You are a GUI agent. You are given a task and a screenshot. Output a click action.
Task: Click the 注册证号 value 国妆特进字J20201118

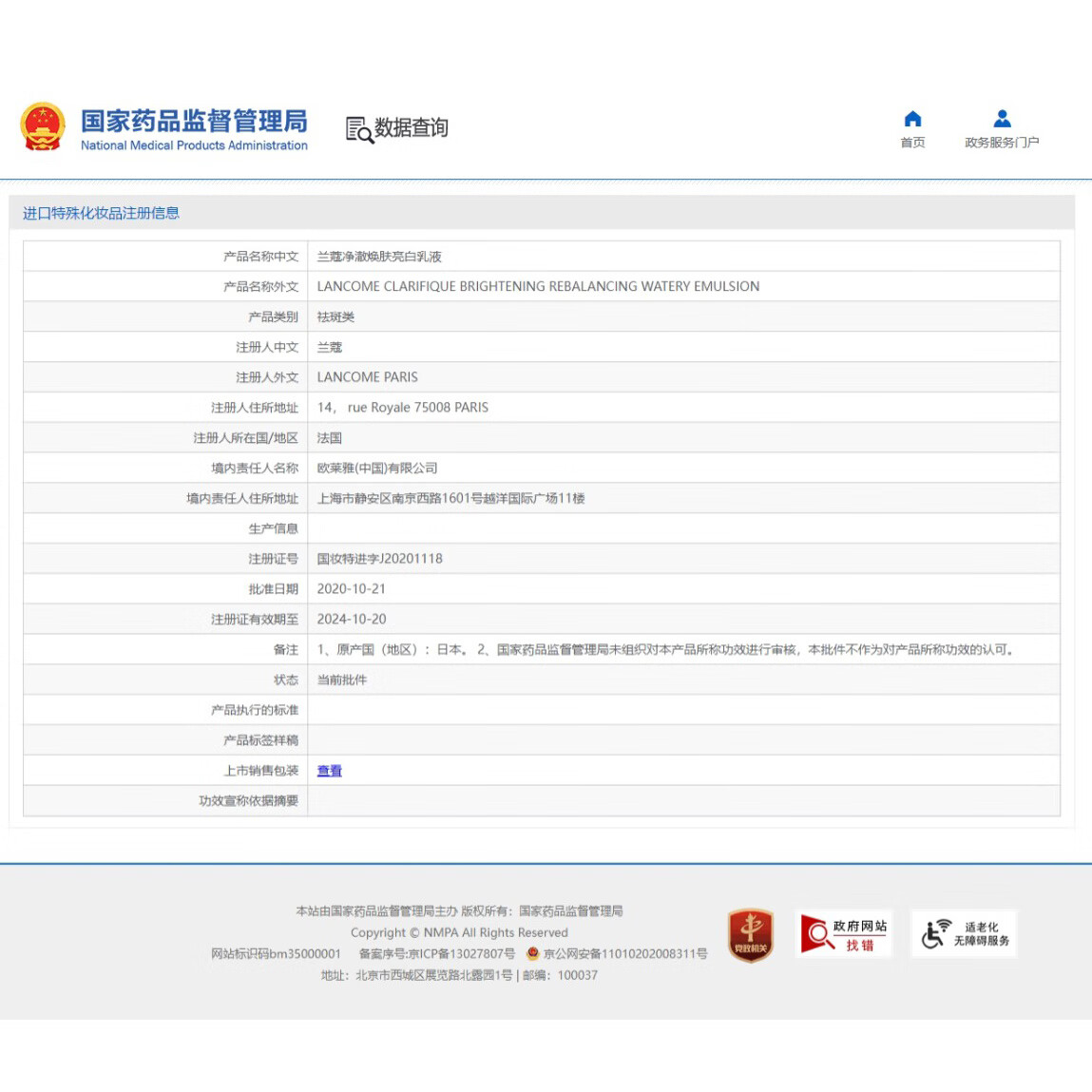coord(376,558)
